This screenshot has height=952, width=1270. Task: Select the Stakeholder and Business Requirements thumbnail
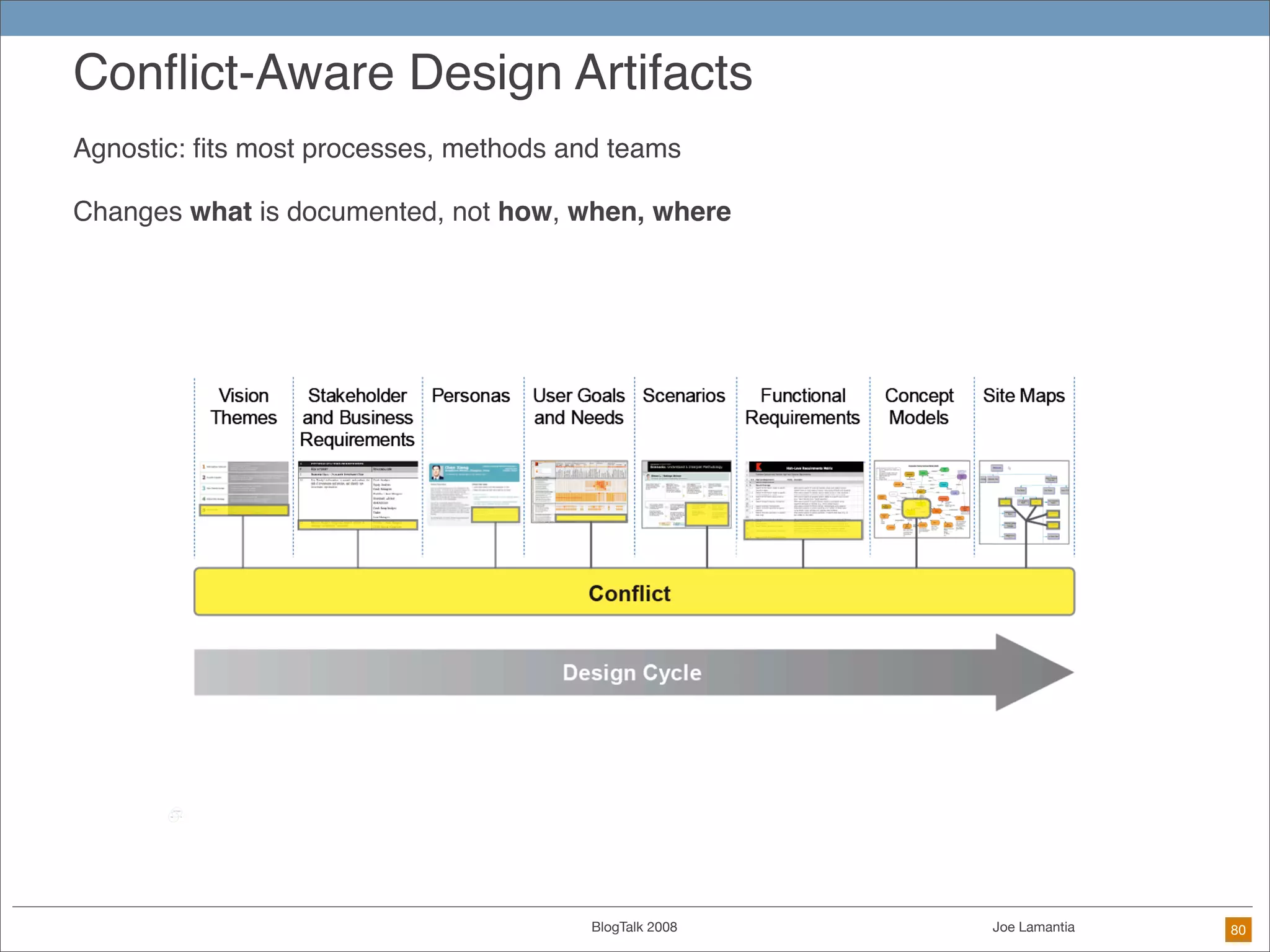click(358, 495)
